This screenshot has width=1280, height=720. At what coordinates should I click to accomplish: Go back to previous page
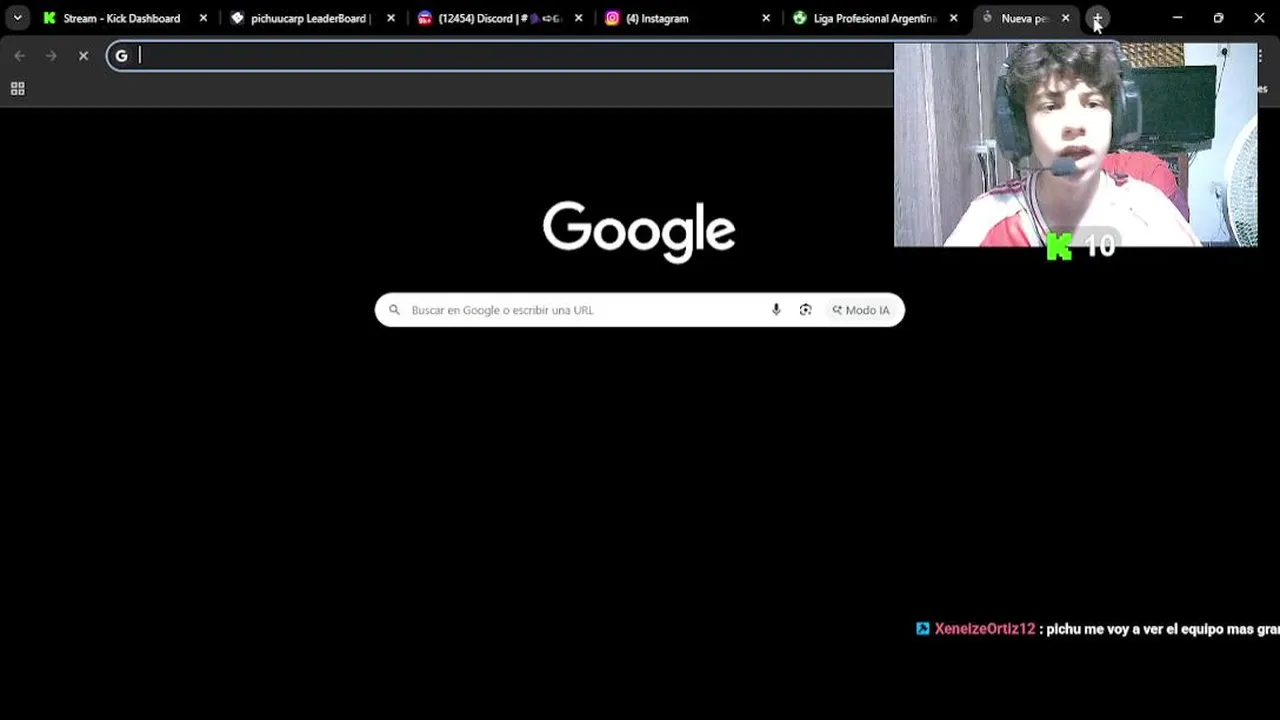(x=20, y=56)
